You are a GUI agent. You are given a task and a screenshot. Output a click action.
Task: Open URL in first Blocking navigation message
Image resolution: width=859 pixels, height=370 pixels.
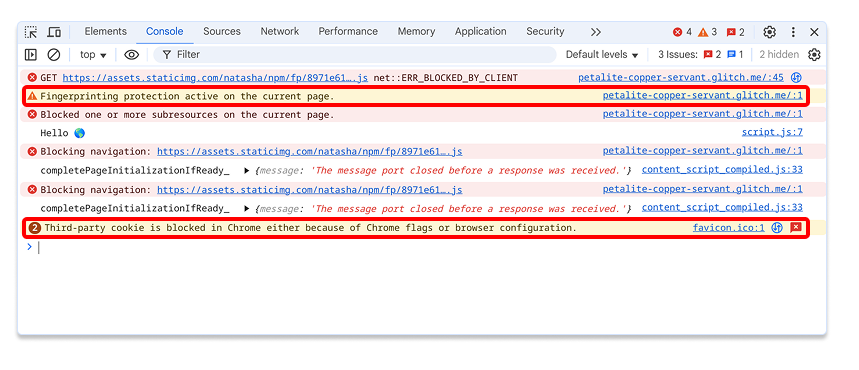click(x=310, y=152)
